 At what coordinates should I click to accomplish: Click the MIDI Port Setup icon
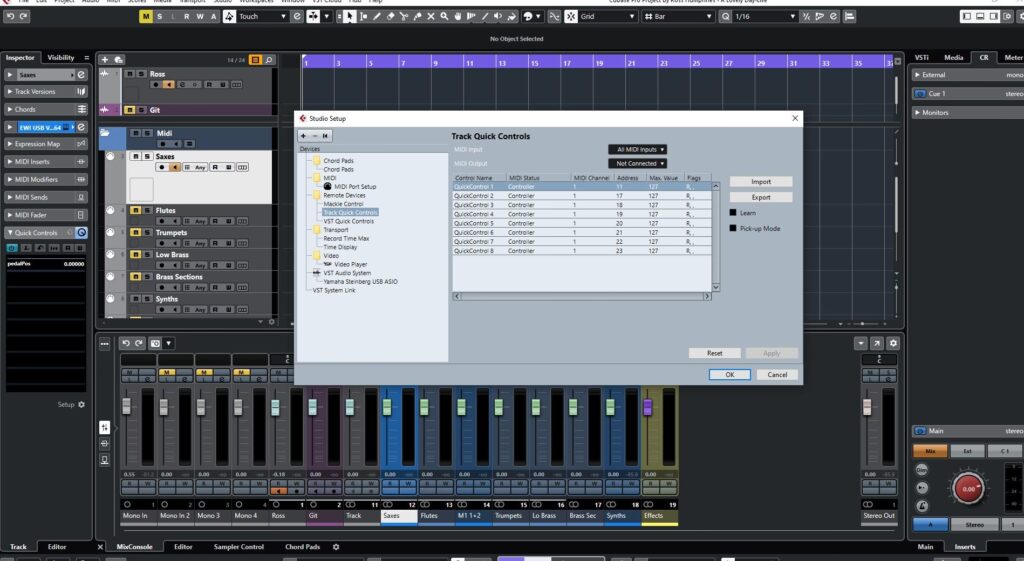(327, 186)
